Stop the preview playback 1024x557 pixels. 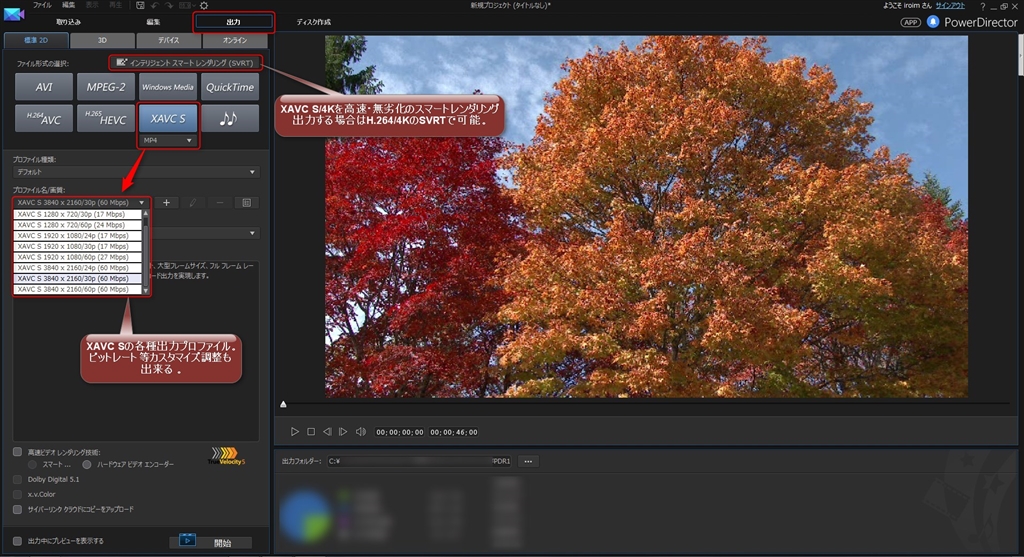[x=311, y=432]
